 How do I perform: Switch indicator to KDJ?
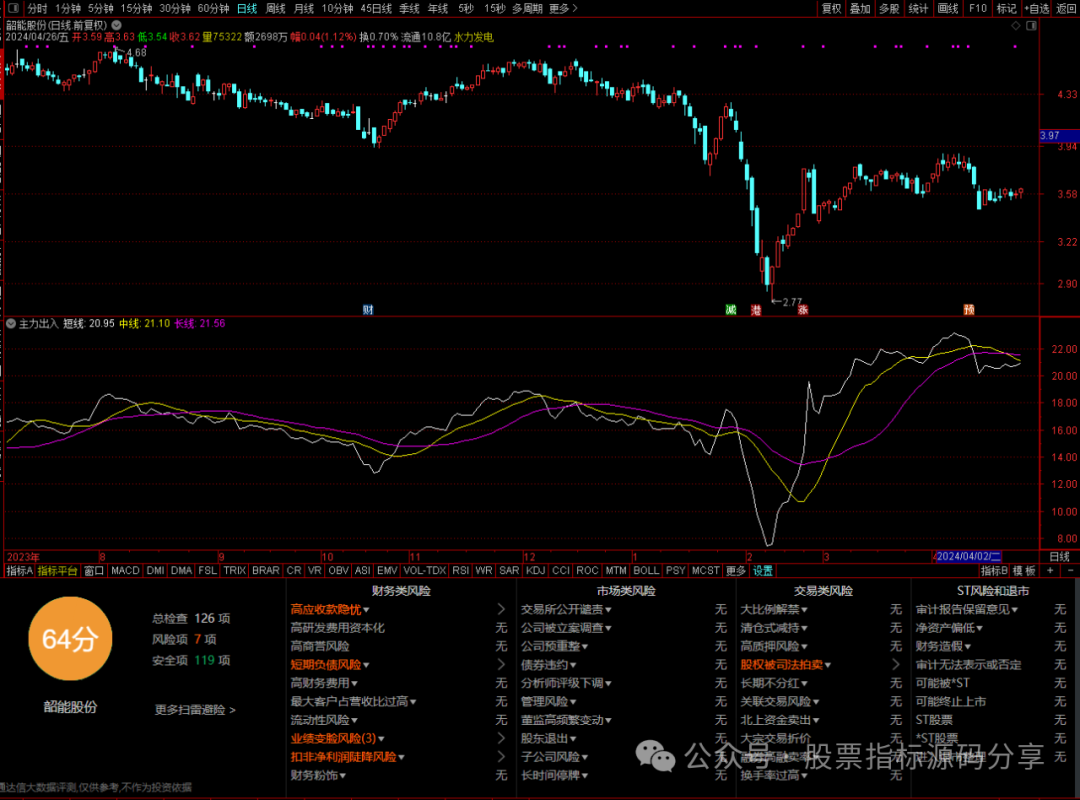(x=535, y=571)
